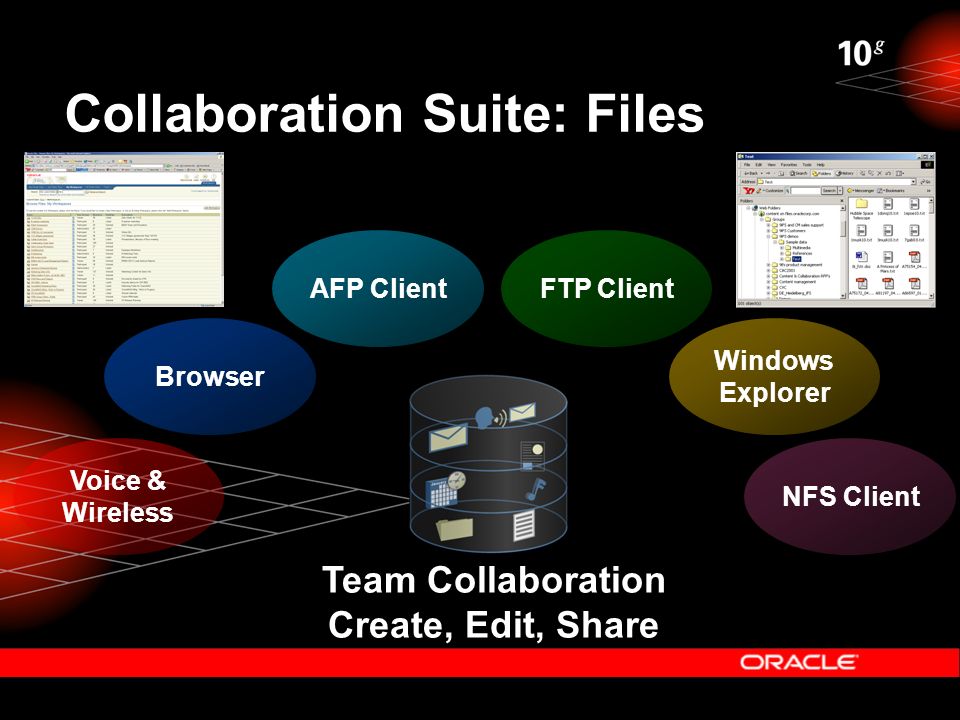Screen dimensions: 960x720
Task: Click the Collaboration Suite: Files title
Action: point(384,113)
